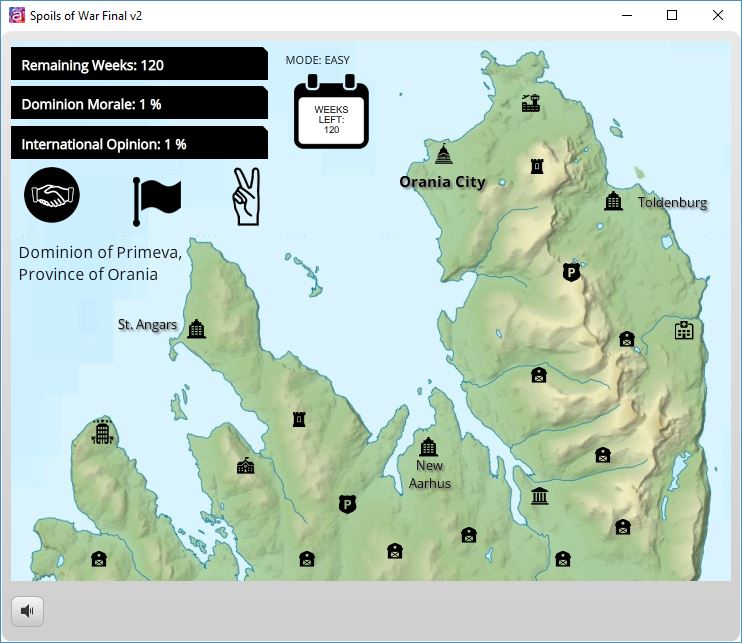
Task: Click the Toldenburg city building icon
Action: click(x=613, y=201)
